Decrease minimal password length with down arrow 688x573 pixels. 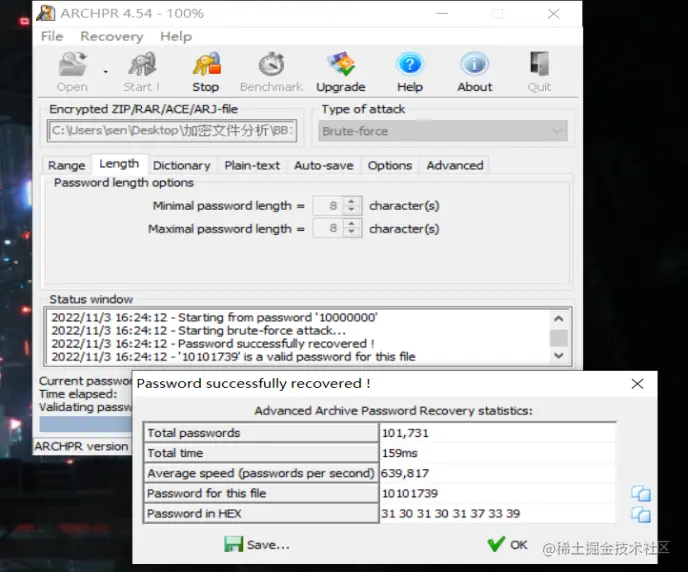(x=351, y=210)
